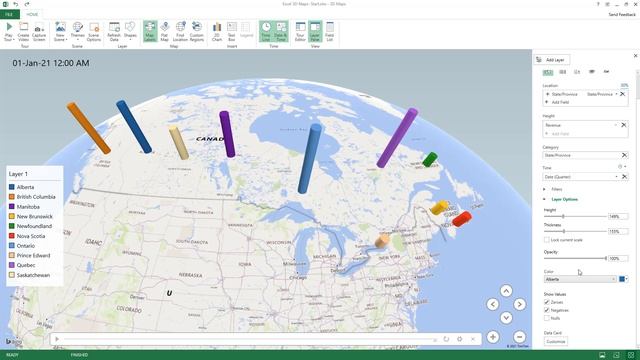
Task: Click the Undo icon in title bar
Action: 16,4
